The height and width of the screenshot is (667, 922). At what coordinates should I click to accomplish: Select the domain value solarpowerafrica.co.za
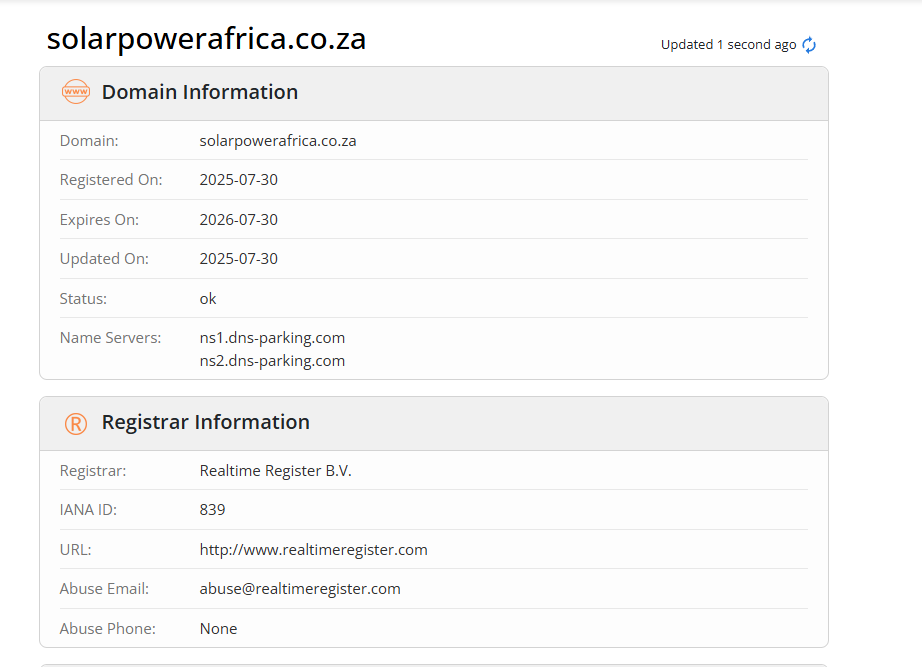click(278, 141)
